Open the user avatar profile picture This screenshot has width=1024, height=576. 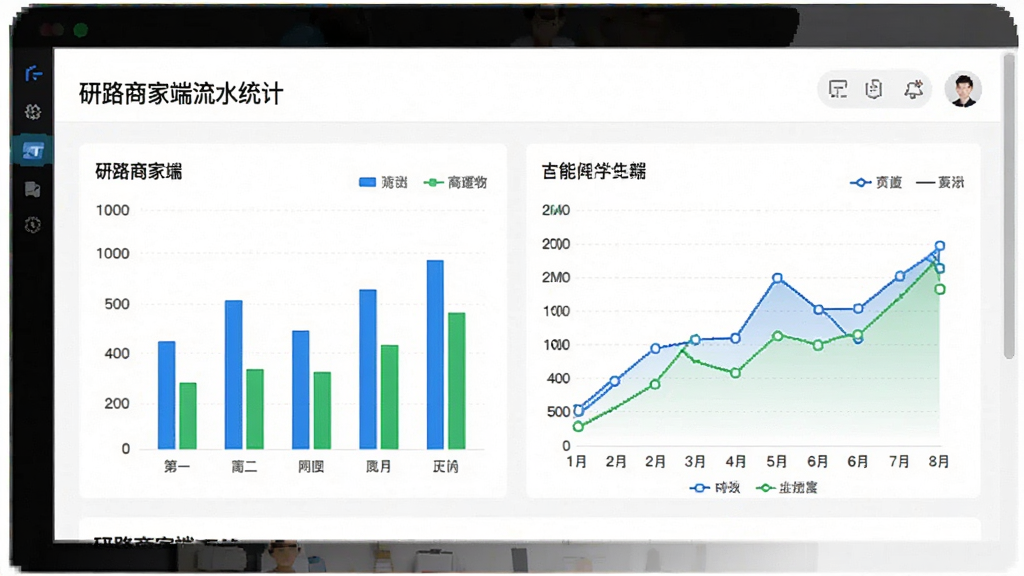pos(963,89)
